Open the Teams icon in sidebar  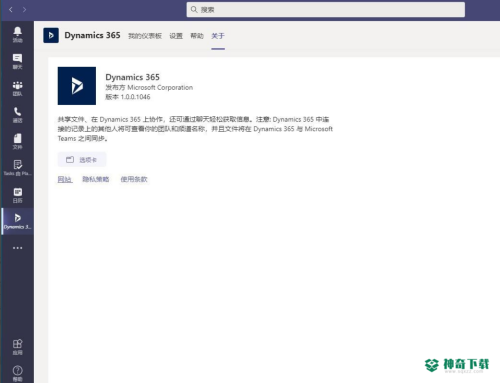pos(17,88)
